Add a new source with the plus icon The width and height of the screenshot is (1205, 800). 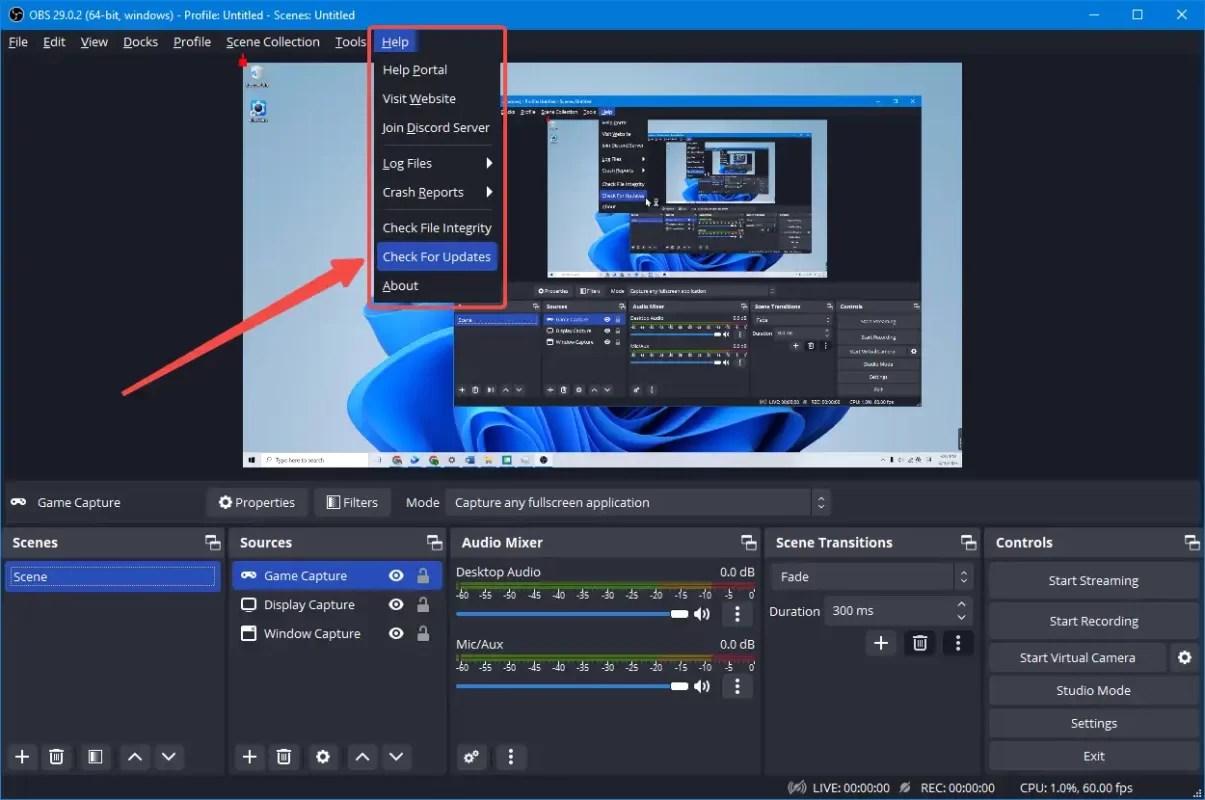[x=249, y=757]
